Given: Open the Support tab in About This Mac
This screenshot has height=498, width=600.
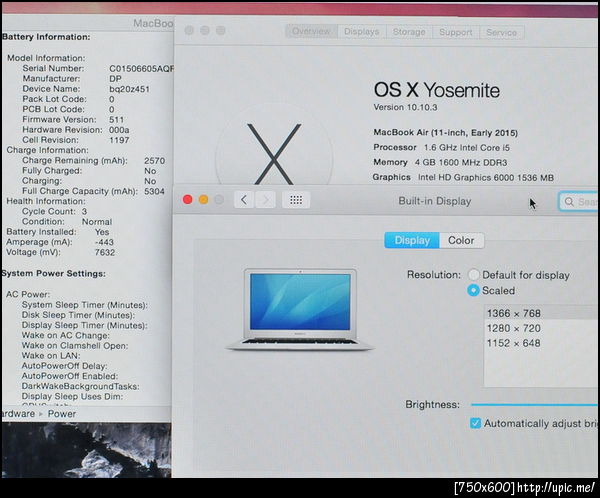Looking at the screenshot, I should tap(455, 33).
